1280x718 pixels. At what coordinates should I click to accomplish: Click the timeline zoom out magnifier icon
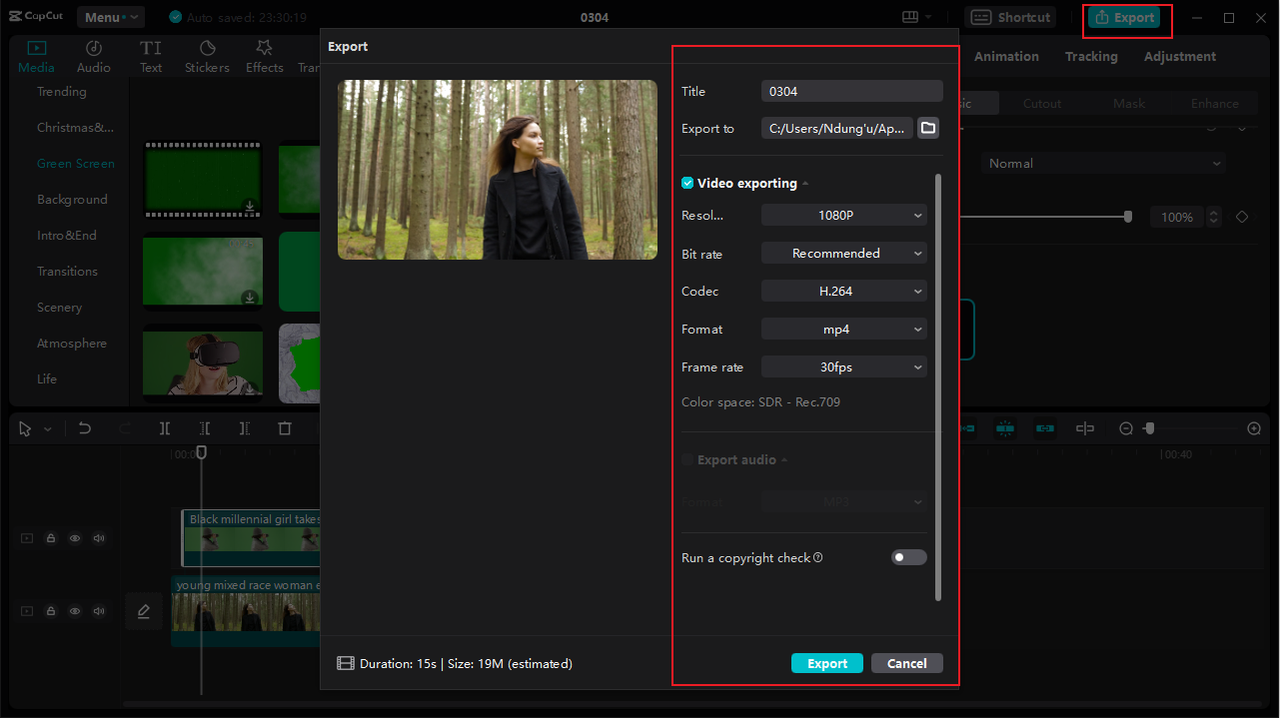[x=1126, y=428]
